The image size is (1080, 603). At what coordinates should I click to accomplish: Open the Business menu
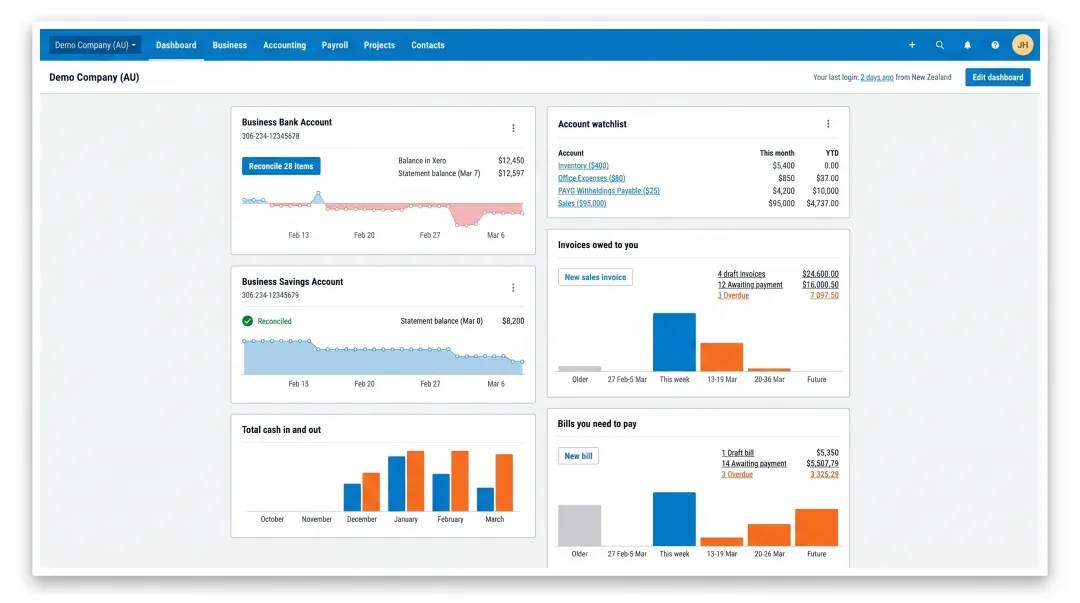[229, 45]
